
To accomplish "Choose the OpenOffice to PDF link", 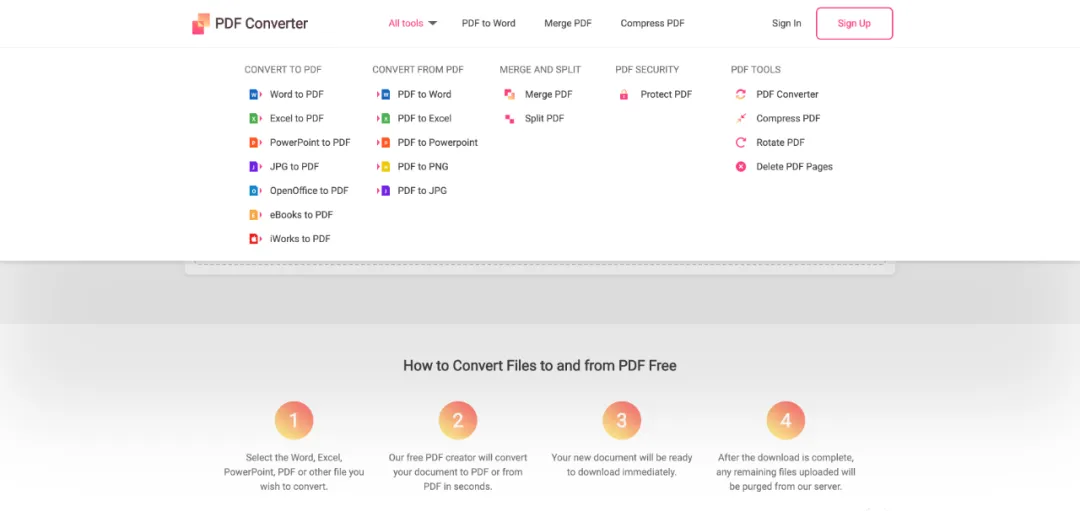I will pos(309,191).
